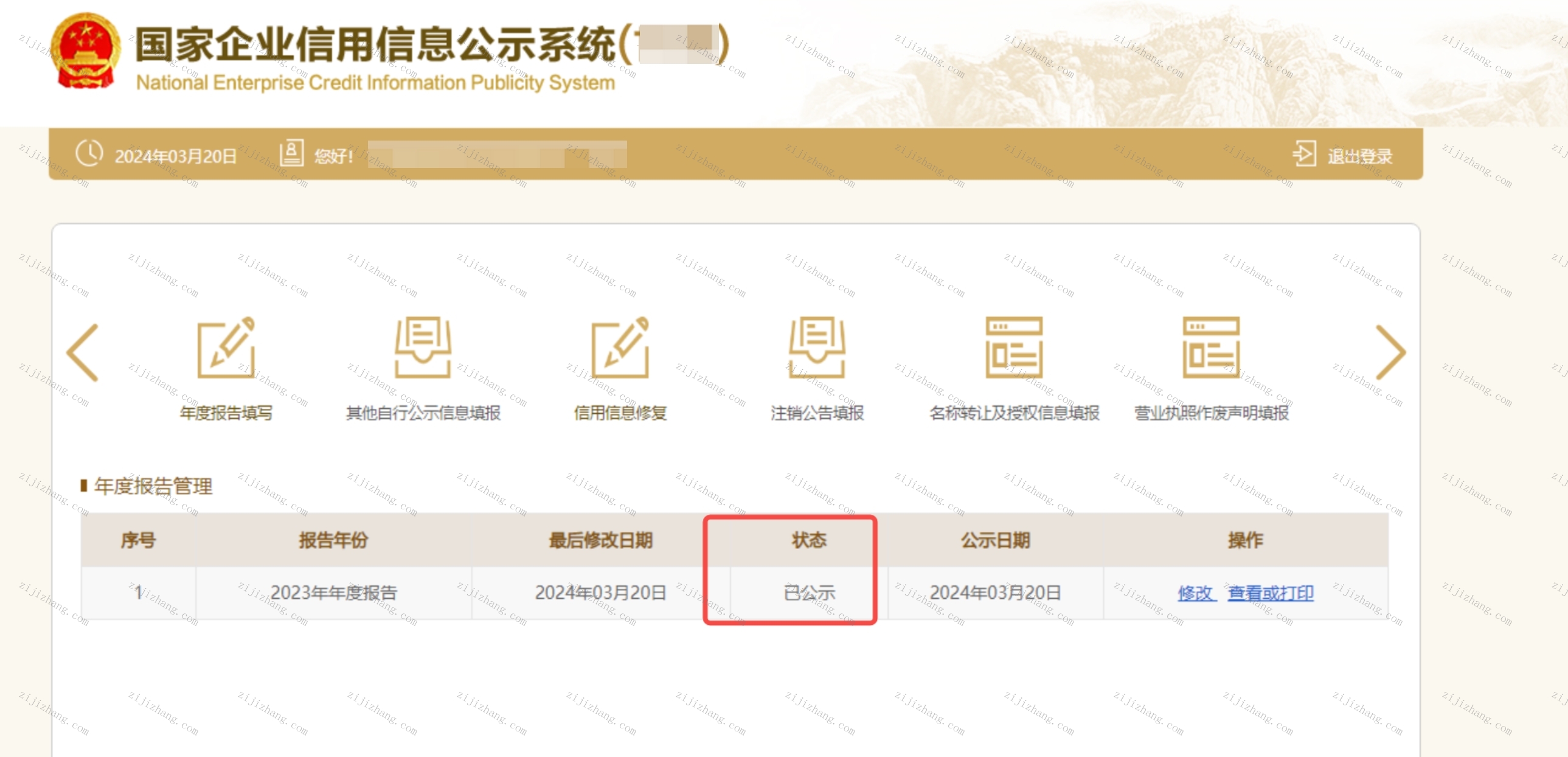Open the 信用信息修复 edit icon
This screenshot has width=1568, height=757.
click(x=620, y=347)
